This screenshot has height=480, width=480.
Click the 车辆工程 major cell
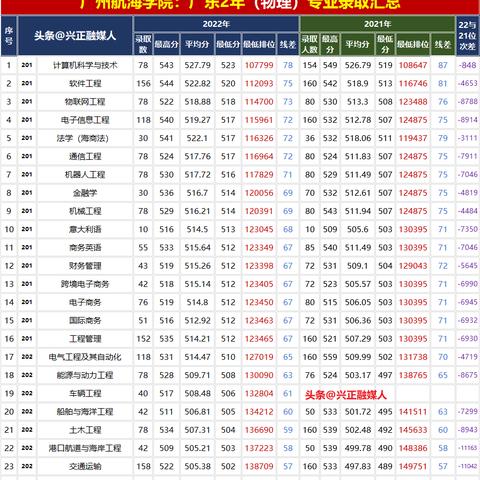coord(85,393)
